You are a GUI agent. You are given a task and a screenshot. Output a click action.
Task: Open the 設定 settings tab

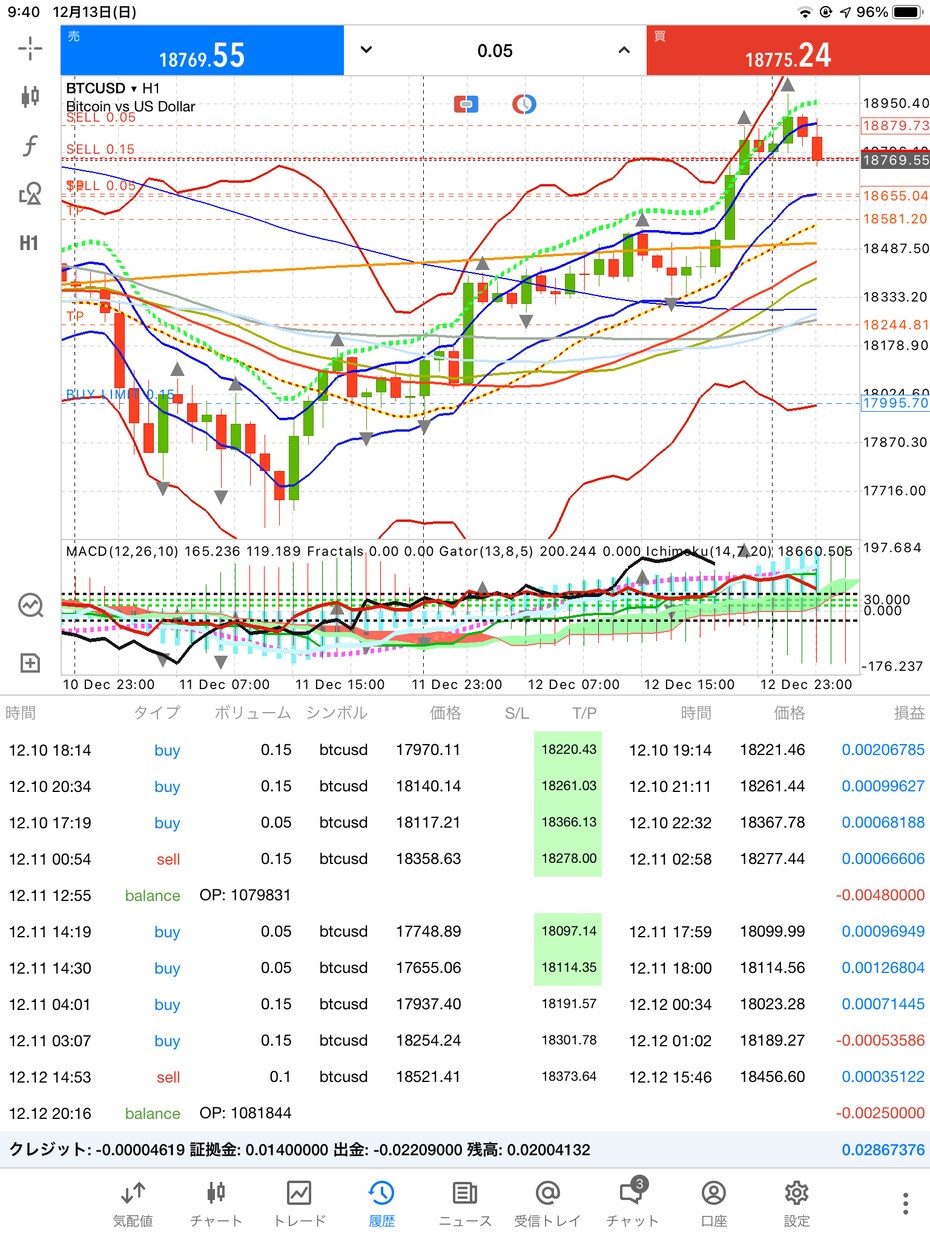797,1203
